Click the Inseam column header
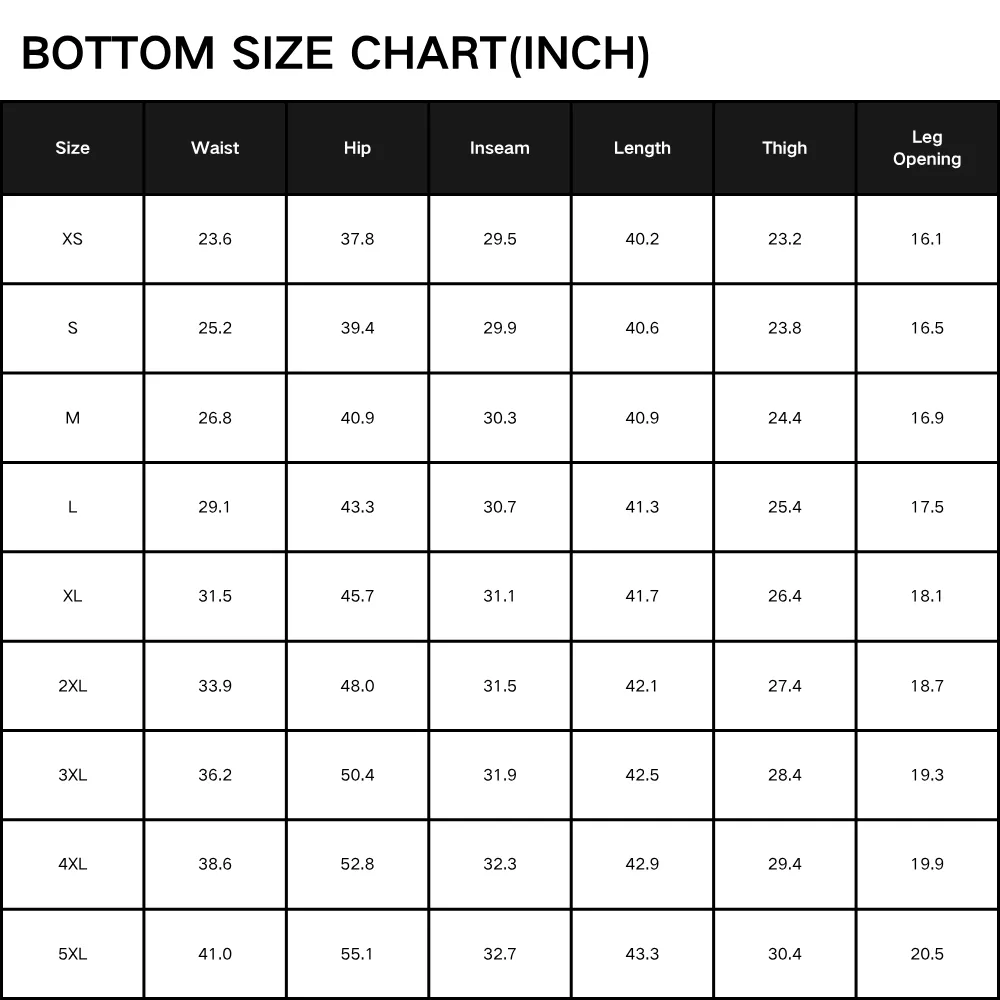The image size is (1000, 1000). coord(499,148)
